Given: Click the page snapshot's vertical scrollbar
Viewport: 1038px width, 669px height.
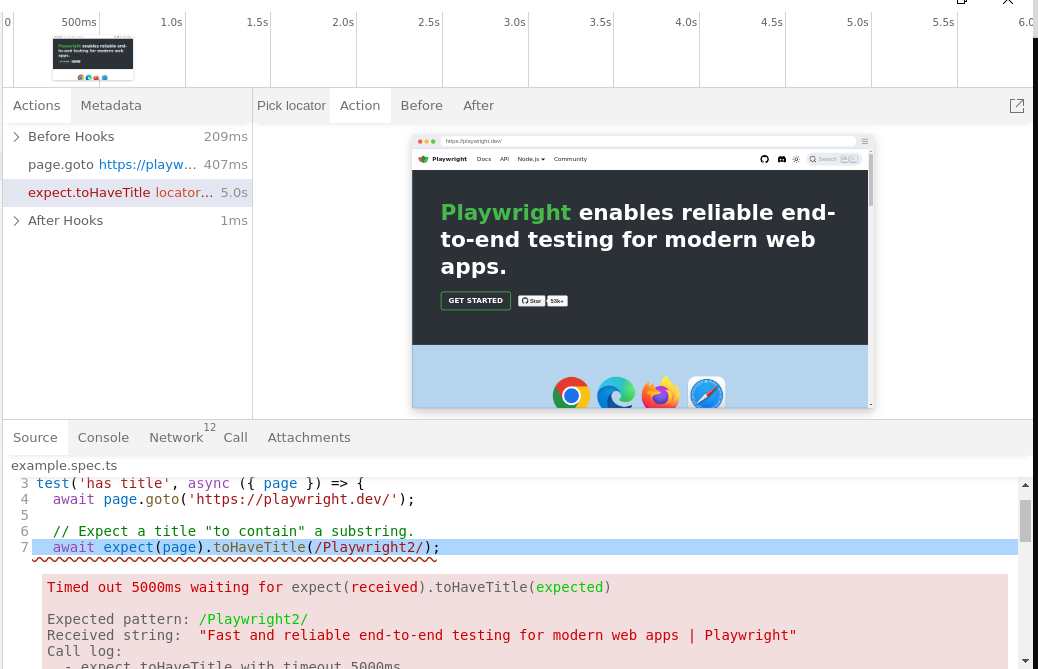Looking at the screenshot, I should (x=871, y=179).
